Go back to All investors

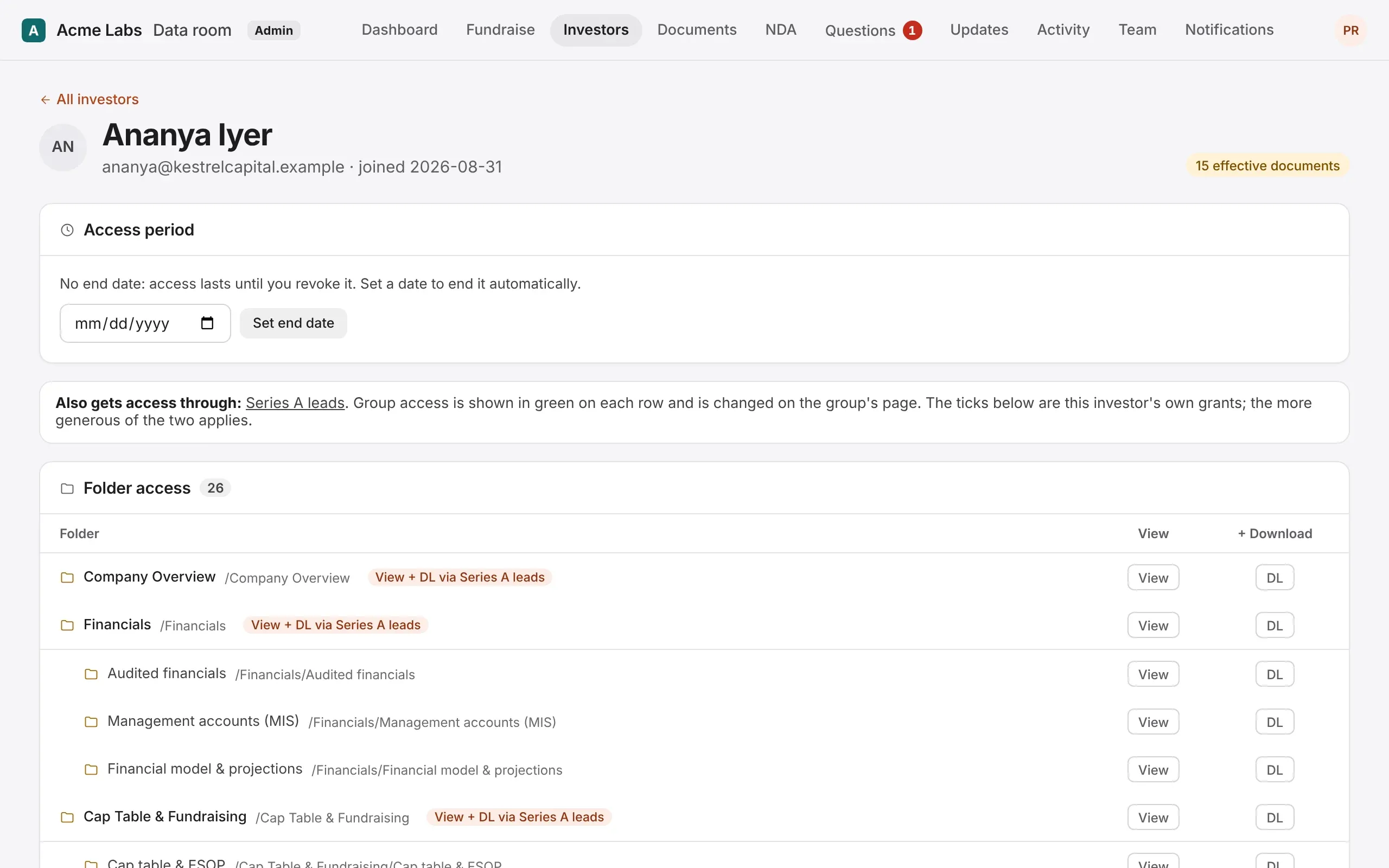tap(89, 99)
